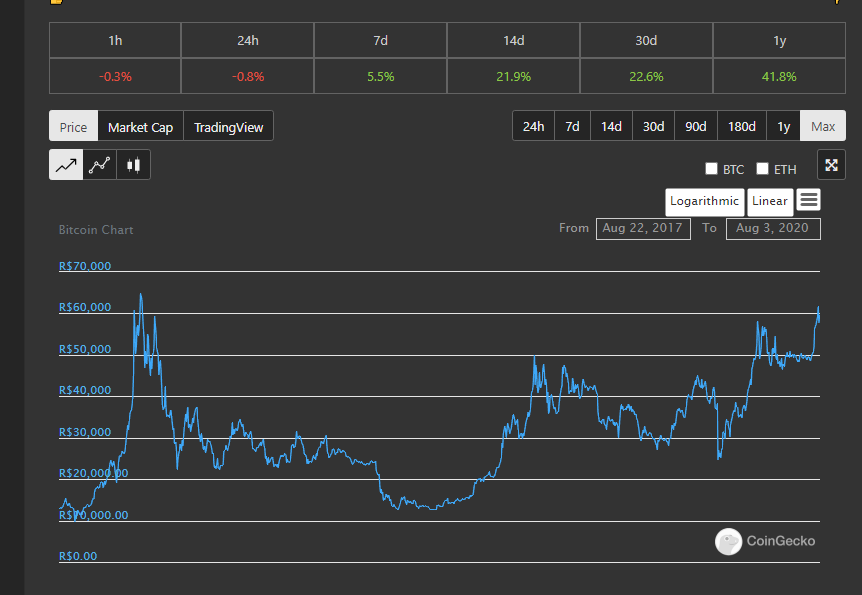862x595 pixels.
Task: Switch chart scale to Logarithmic
Action: click(x=704, y=202)
